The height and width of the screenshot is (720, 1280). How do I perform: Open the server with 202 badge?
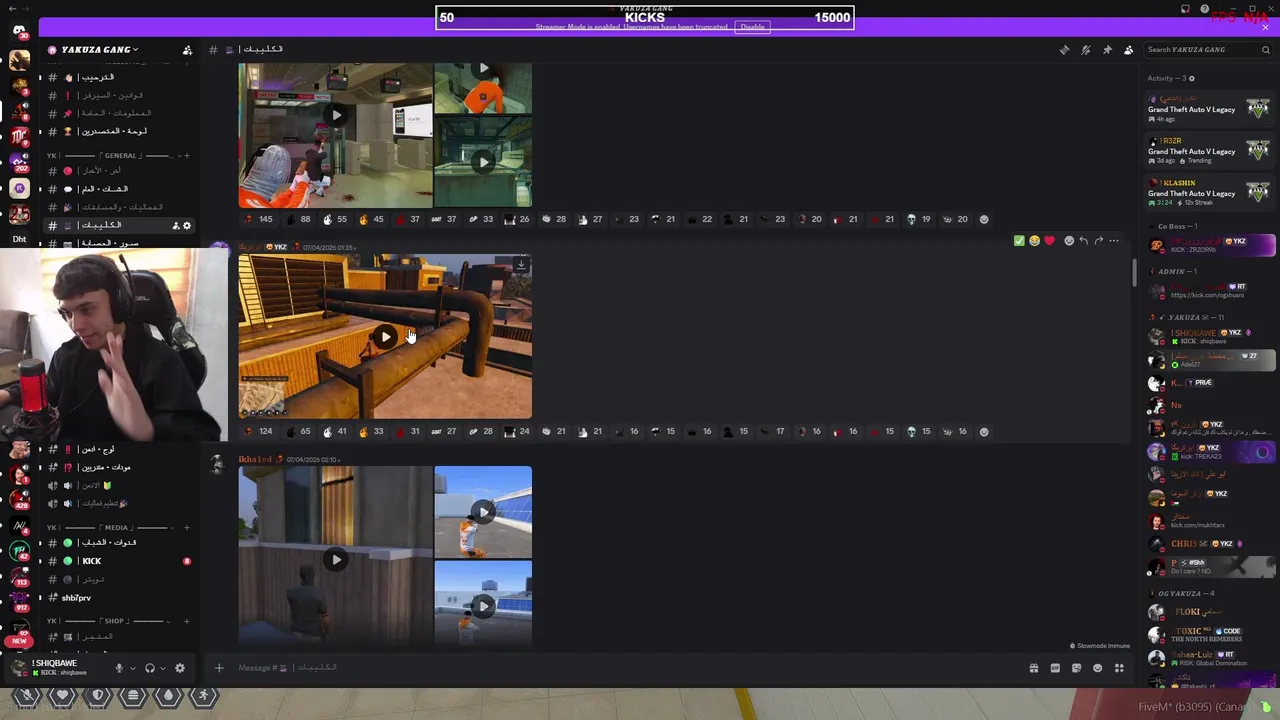19,162
